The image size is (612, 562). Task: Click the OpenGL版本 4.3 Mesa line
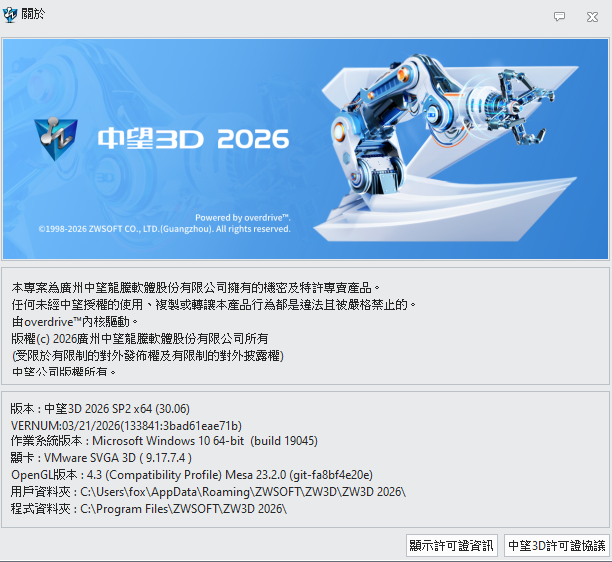point(192,475)
